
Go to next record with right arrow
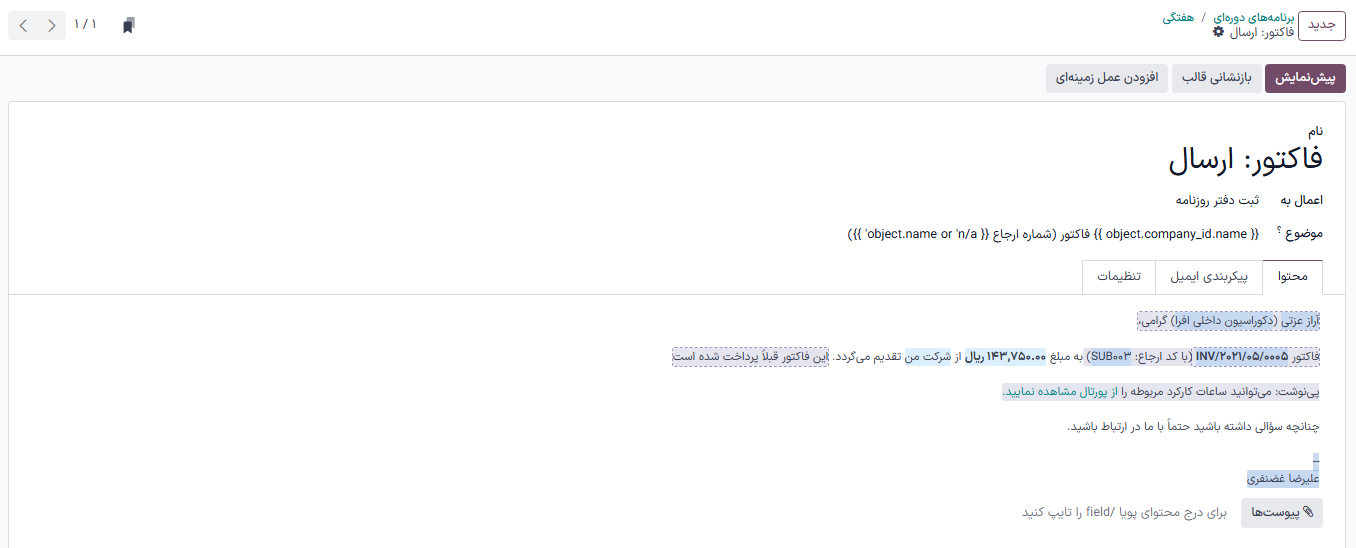coord(52,26)
